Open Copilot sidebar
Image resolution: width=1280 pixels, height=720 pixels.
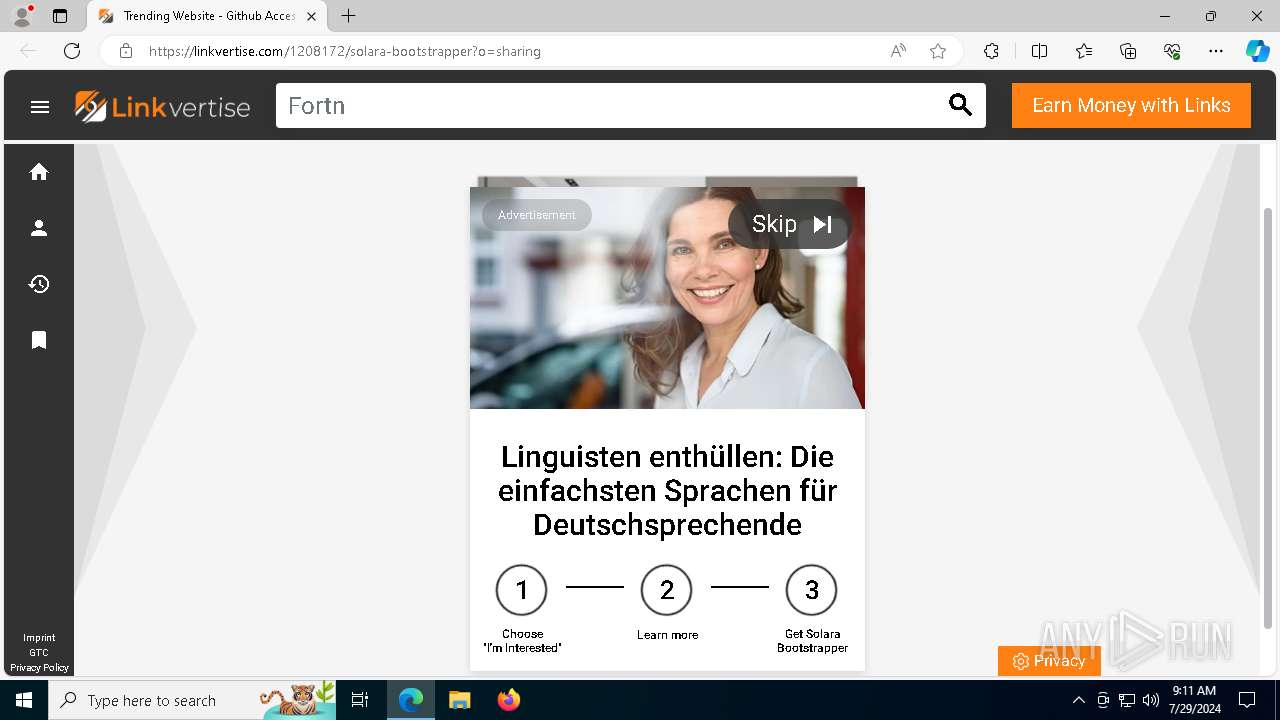tap(1257, 51)
